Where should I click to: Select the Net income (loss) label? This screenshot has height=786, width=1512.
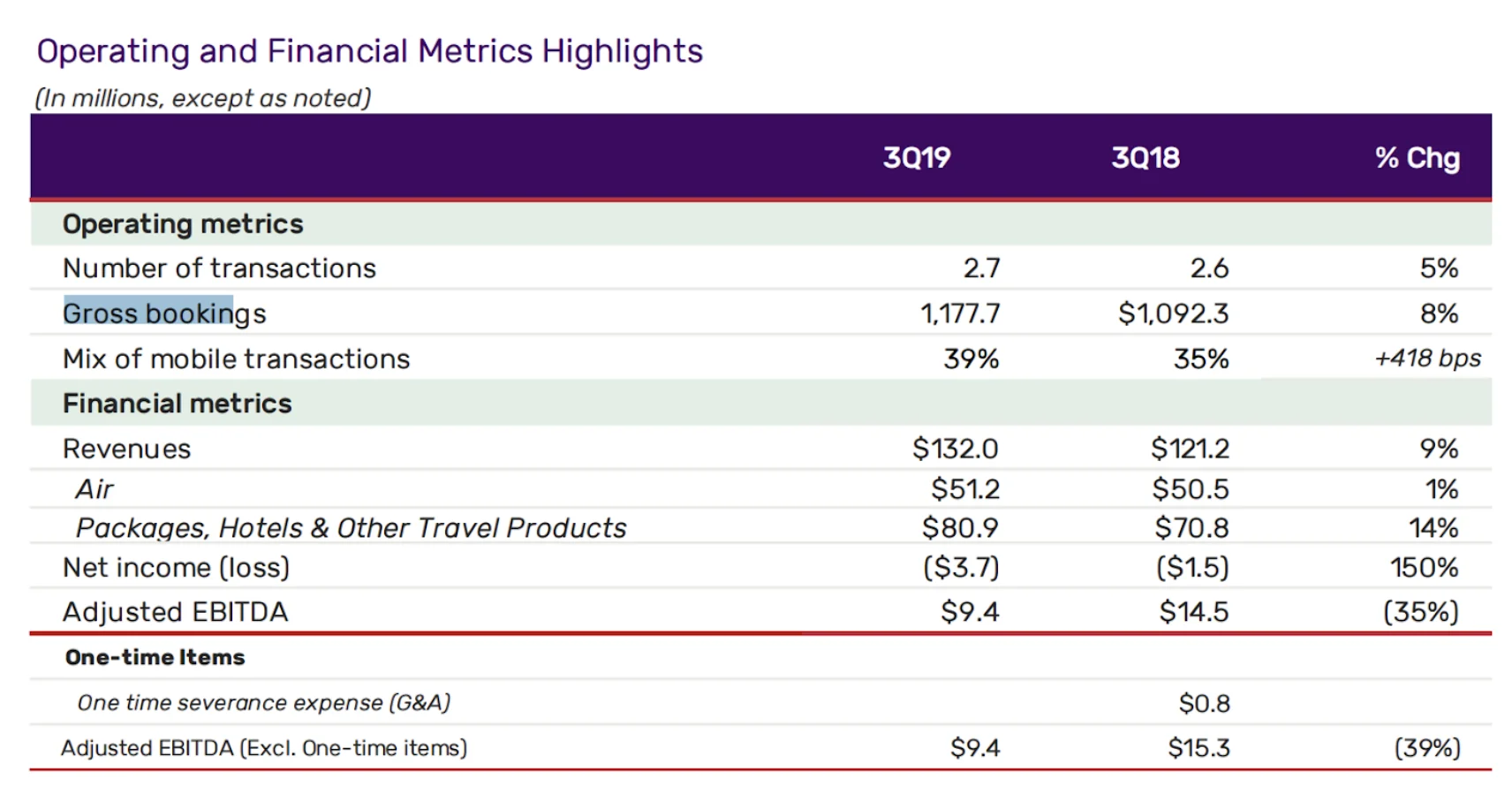[176, 568]
